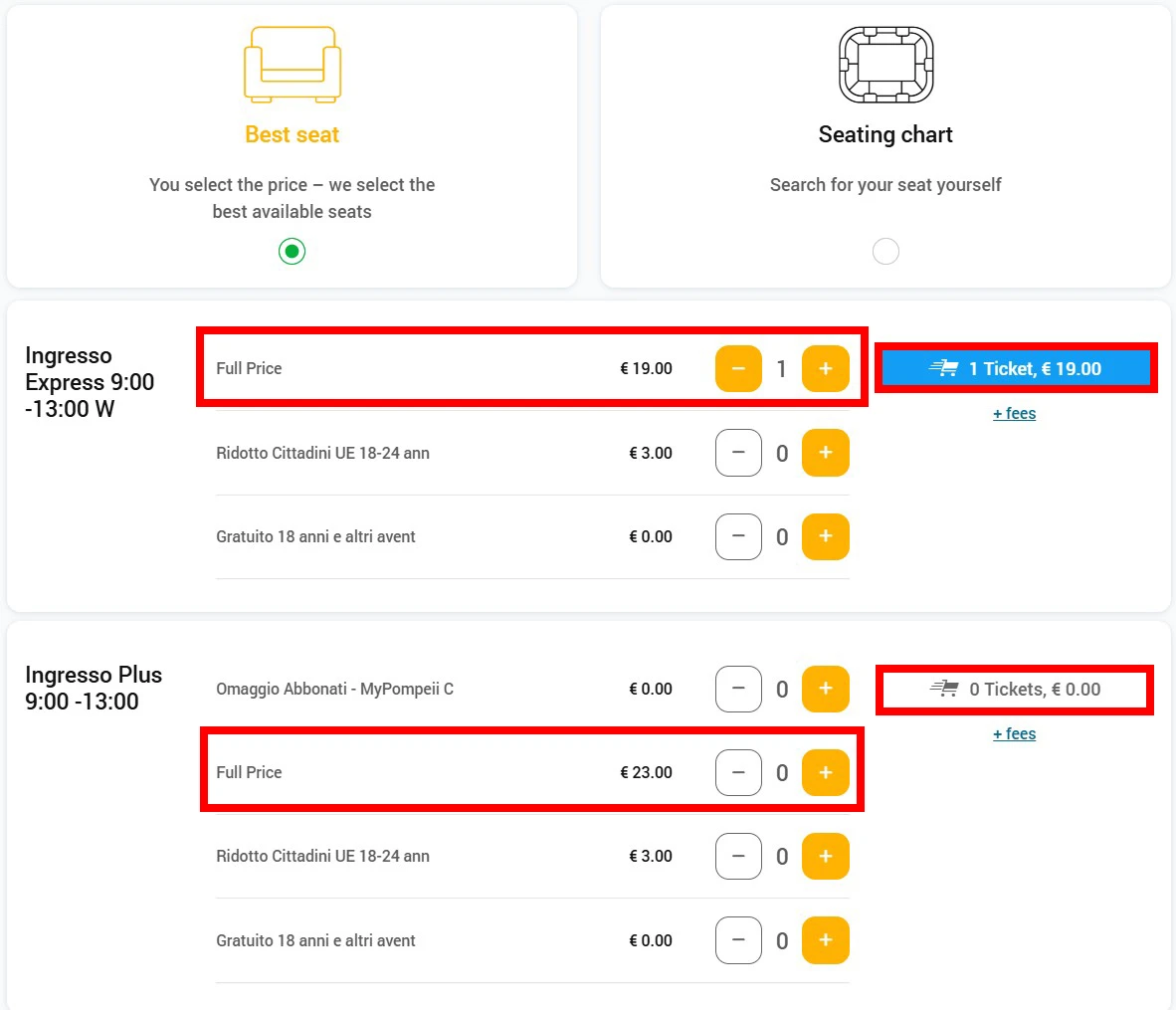Click minus for Ingresso Plus Full Price
Viewport: 1176px width, 1010px height.
[x=738, y=773]
